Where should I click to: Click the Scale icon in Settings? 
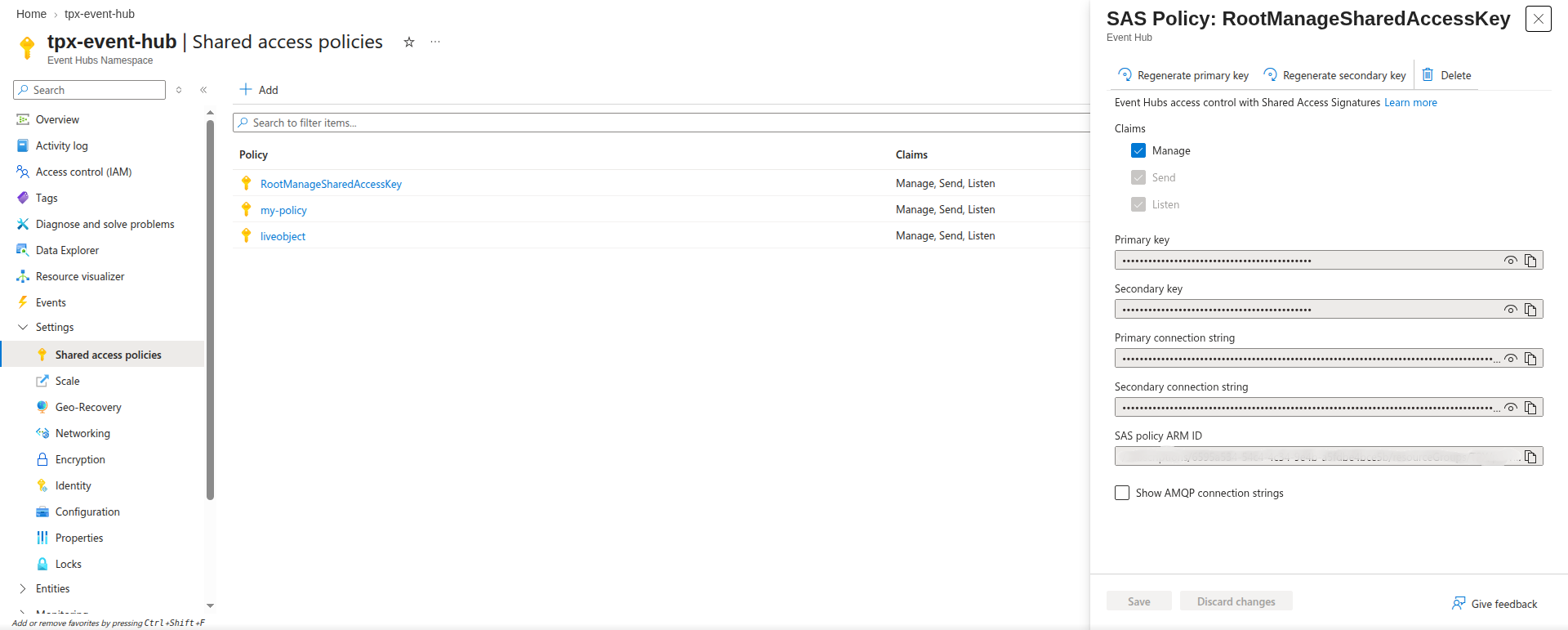tap(42, 381)
